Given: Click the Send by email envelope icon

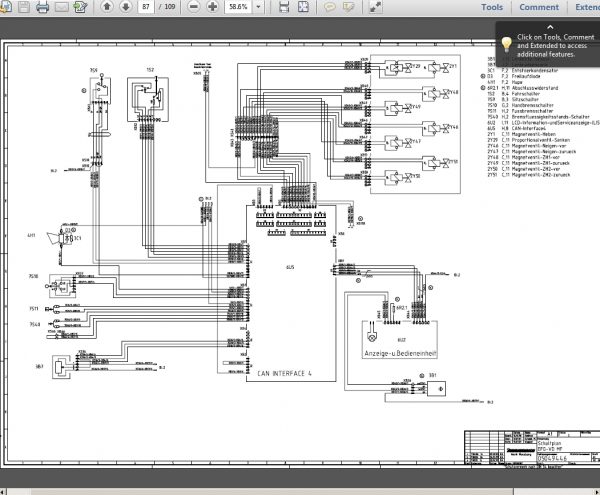Looking at the screenshot, I should pyautogui.click(x=61, y=7).
